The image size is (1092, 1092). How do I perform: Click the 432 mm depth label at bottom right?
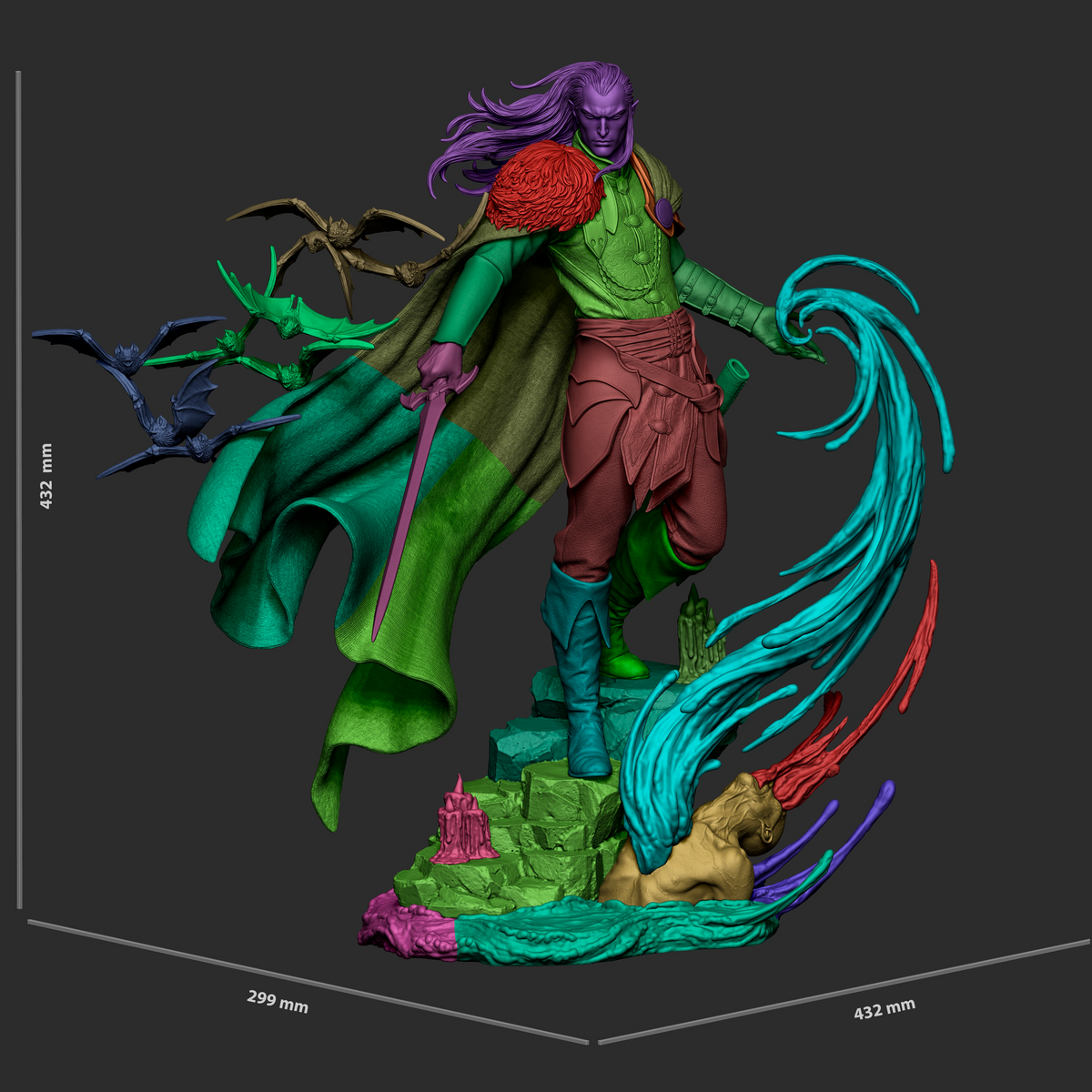885,1007
